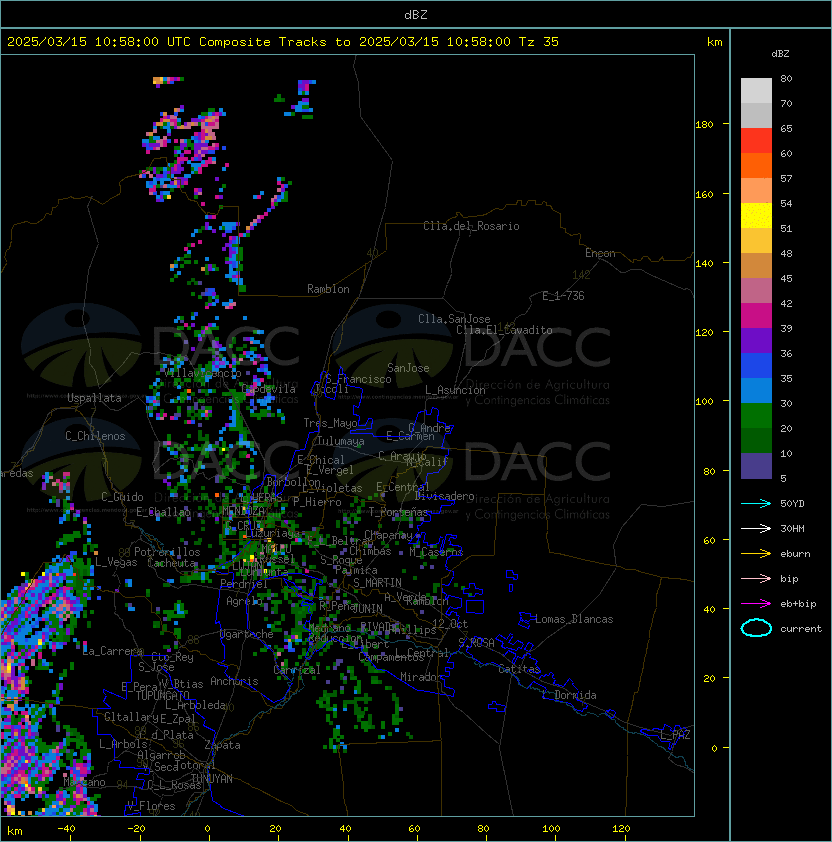Click the 120 horizontal axis label

coord(621,829)
